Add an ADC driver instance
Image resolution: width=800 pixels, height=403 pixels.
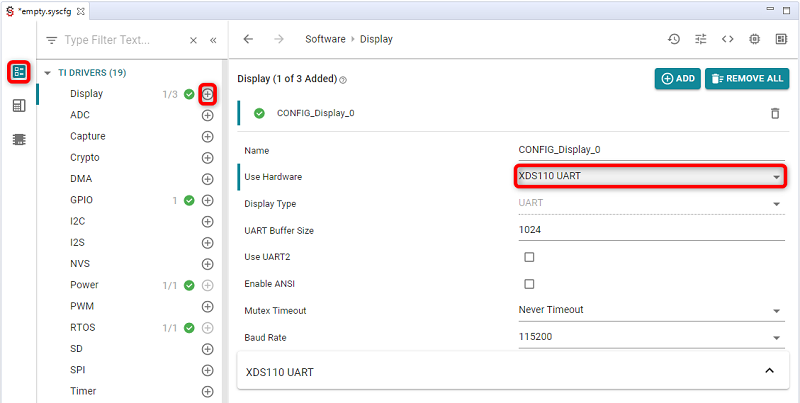click(x=208, y=115)
